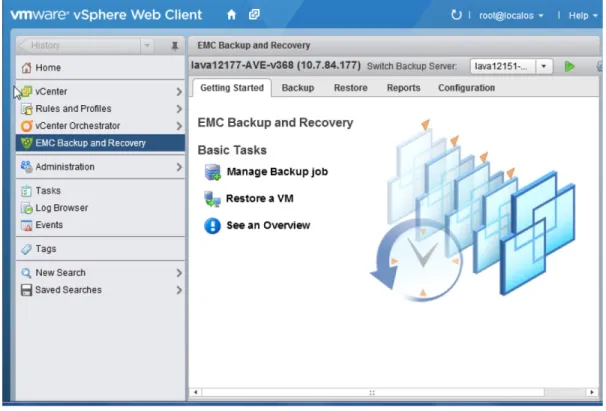Click the Tags label icon
The image size is (606, 411).
pyautogui.click(x=26, y=249)
